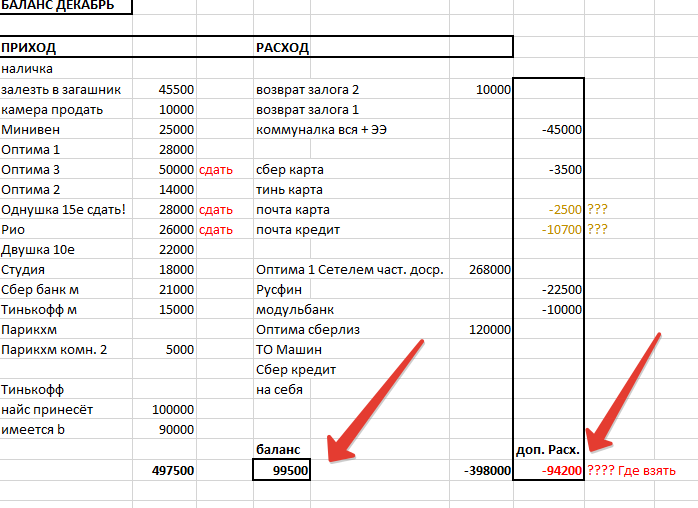Viewport: 698px width, 508px height.
Task: Select the balance cell showing 99500
Action: pos(281,470)
